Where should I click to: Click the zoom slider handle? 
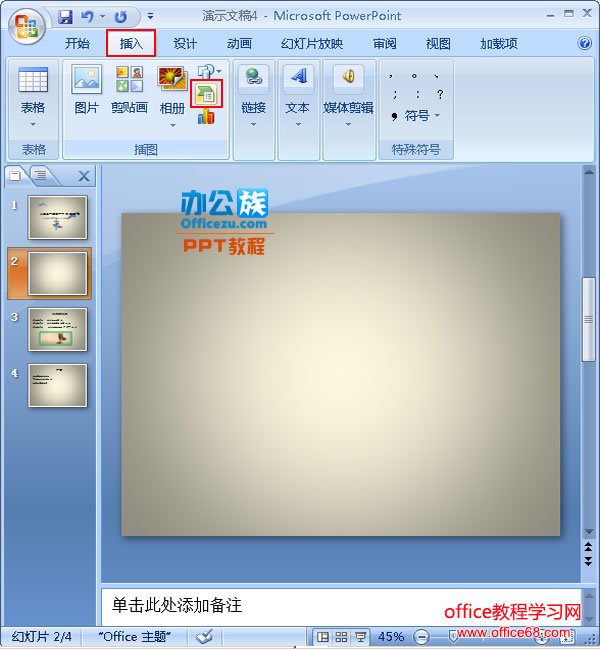pyautogui.click(x=453, y=635)
